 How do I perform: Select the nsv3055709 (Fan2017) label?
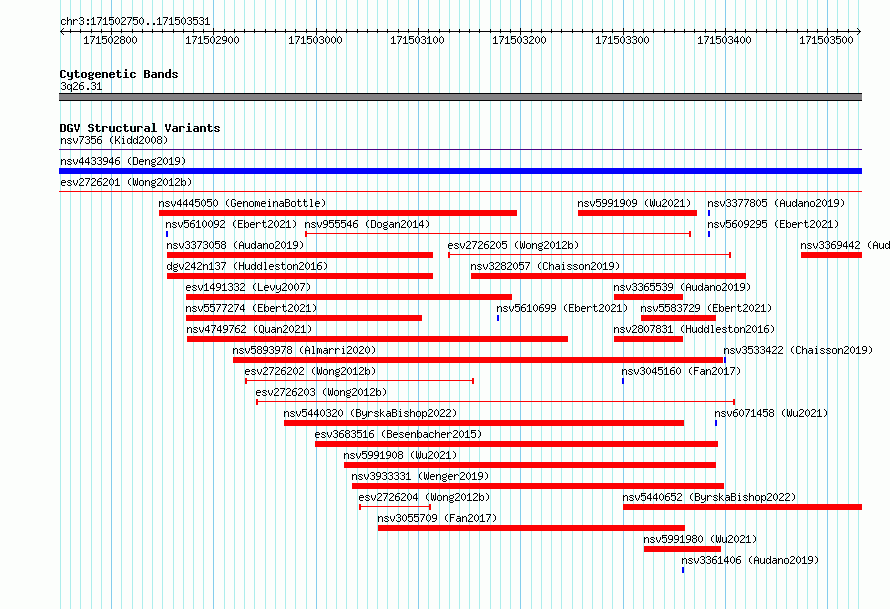click(x=437, y=518)
